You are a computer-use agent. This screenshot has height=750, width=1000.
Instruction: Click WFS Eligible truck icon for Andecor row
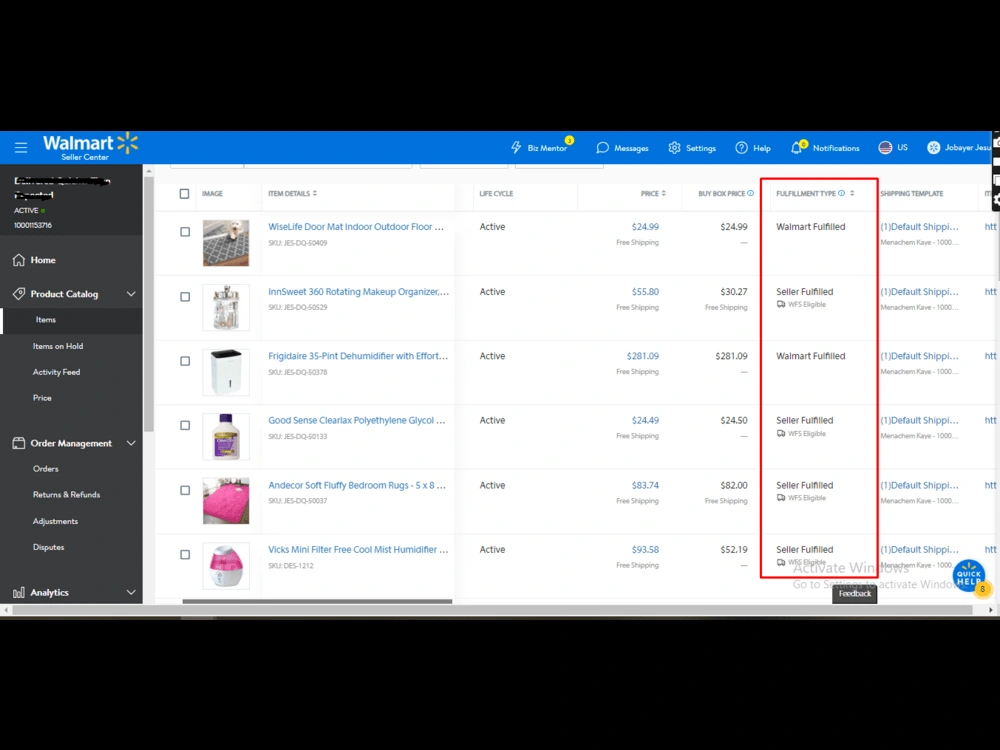pos(781,498)
